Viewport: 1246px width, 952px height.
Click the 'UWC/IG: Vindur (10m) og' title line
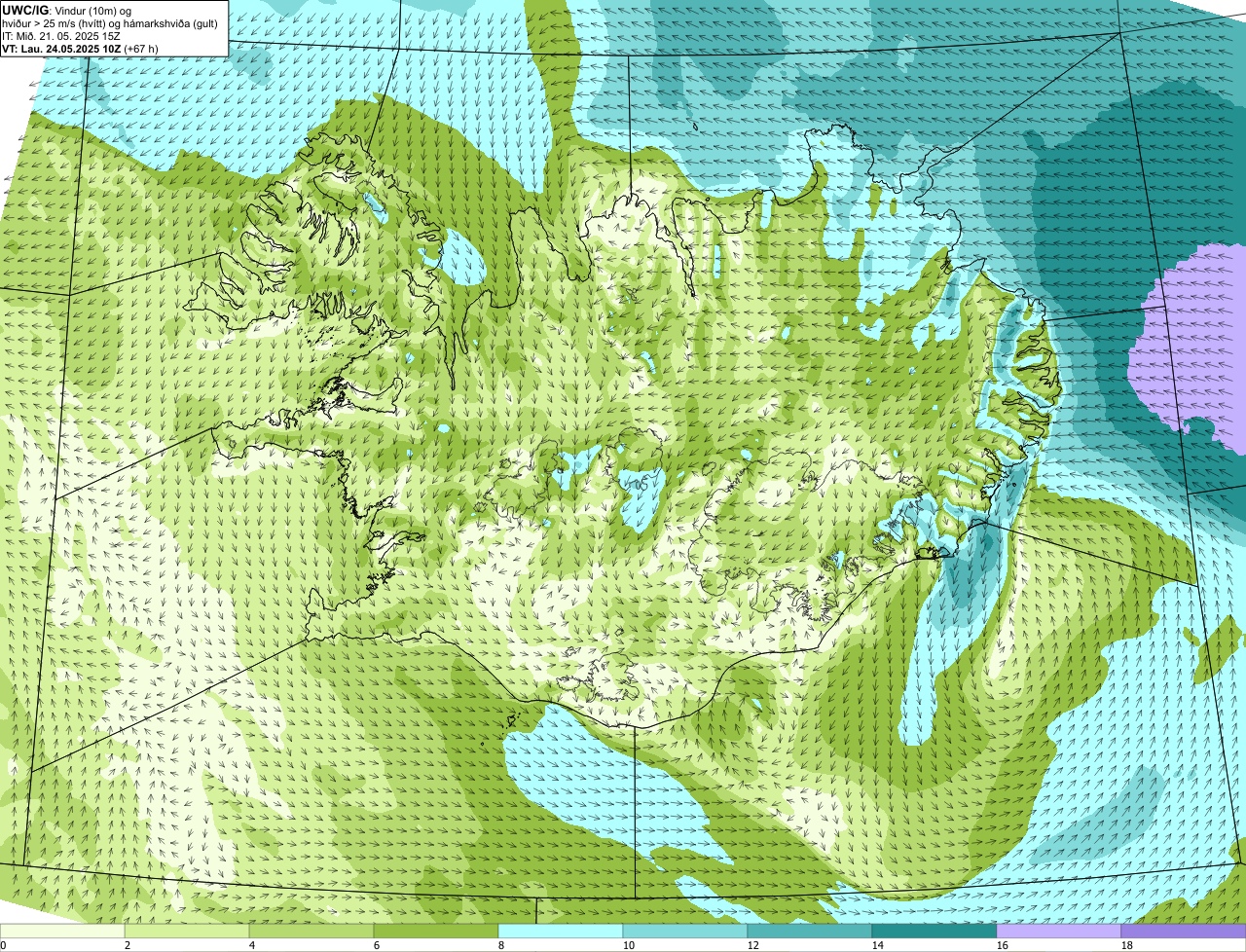click(x=67, y=10)
